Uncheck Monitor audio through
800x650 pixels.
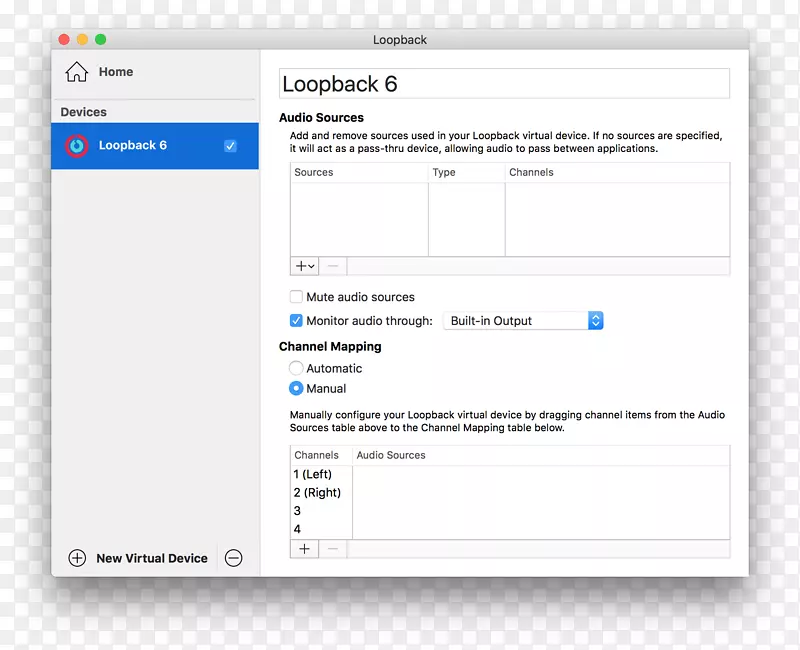tap(296, 320)
